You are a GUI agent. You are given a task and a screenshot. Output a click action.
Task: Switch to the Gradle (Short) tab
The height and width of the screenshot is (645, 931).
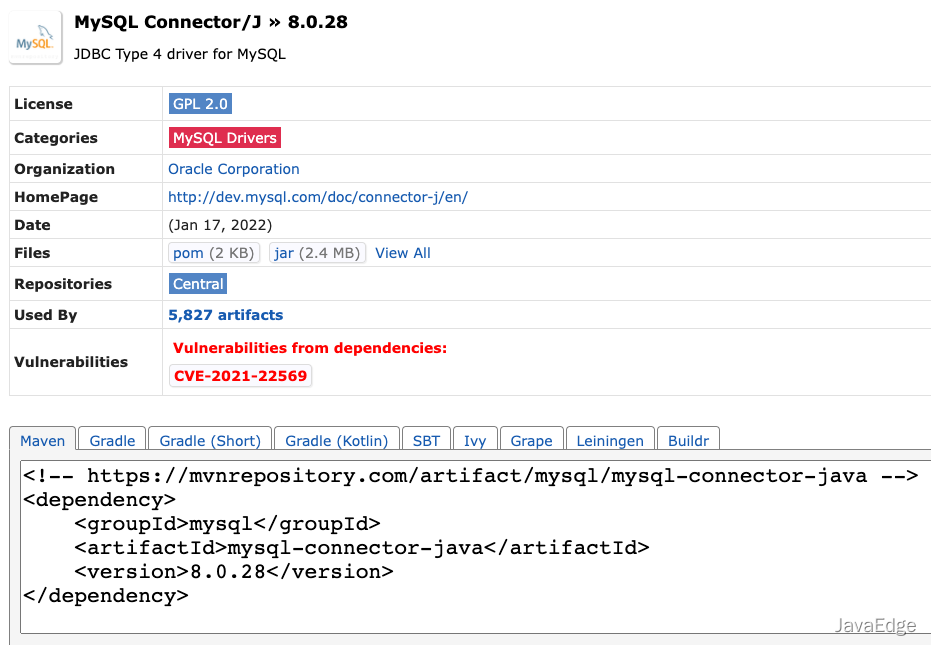click(x=210, y=441)
